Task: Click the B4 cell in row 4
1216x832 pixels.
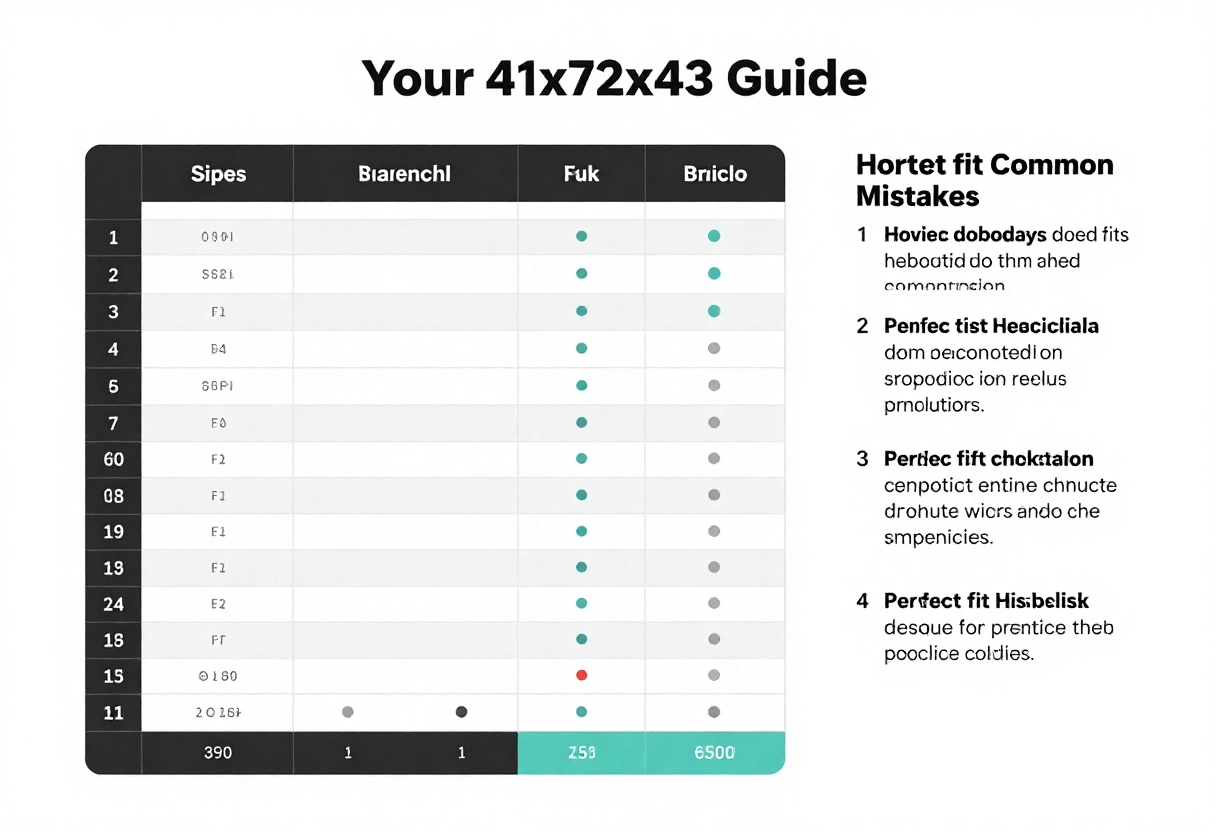Action: 218,349
